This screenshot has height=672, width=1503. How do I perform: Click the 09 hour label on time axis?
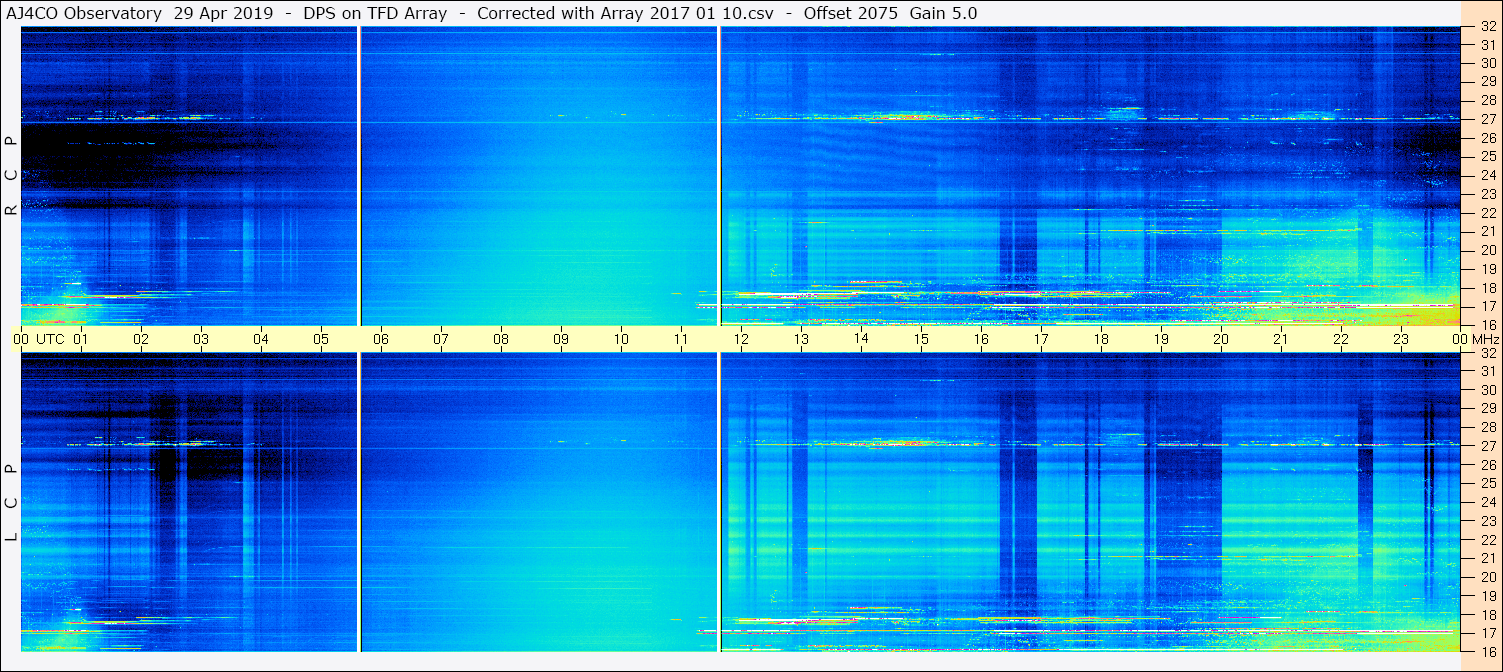click(560, 339)
